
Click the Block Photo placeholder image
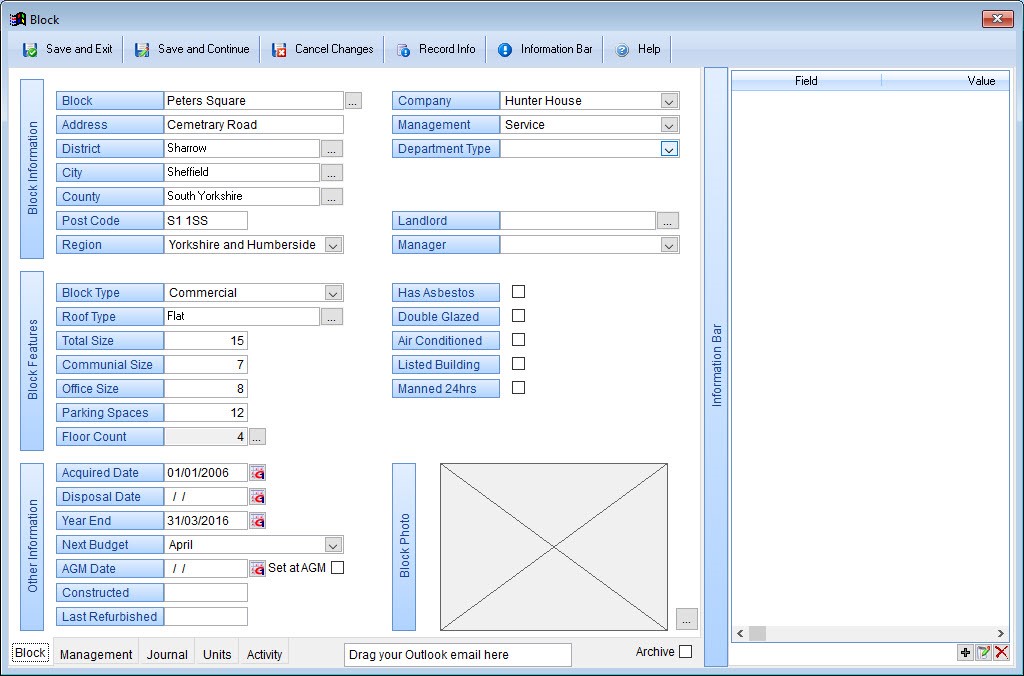click(x=554, y=547)
